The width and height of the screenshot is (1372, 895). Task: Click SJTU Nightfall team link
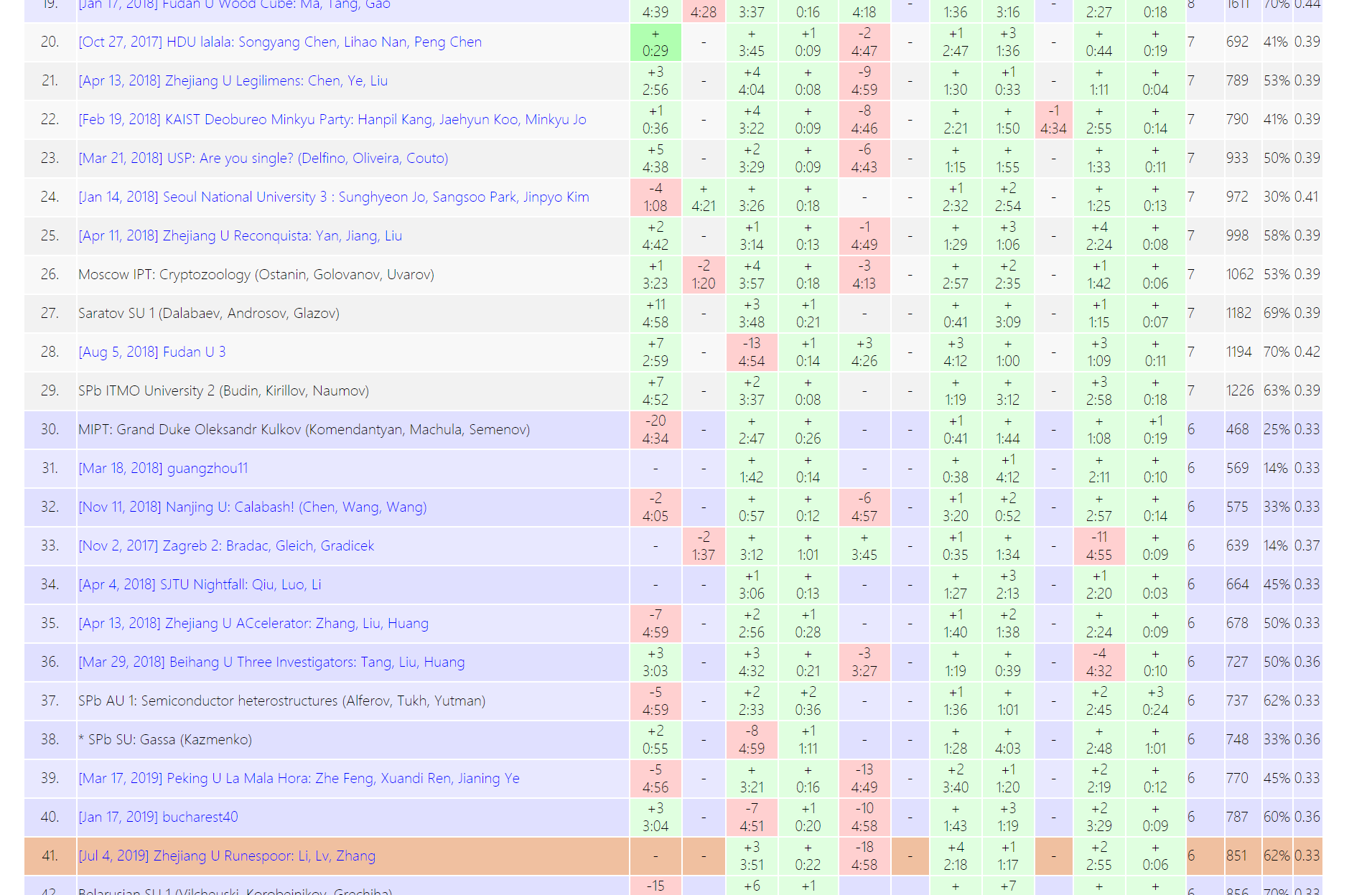click(x=200, y=585)
